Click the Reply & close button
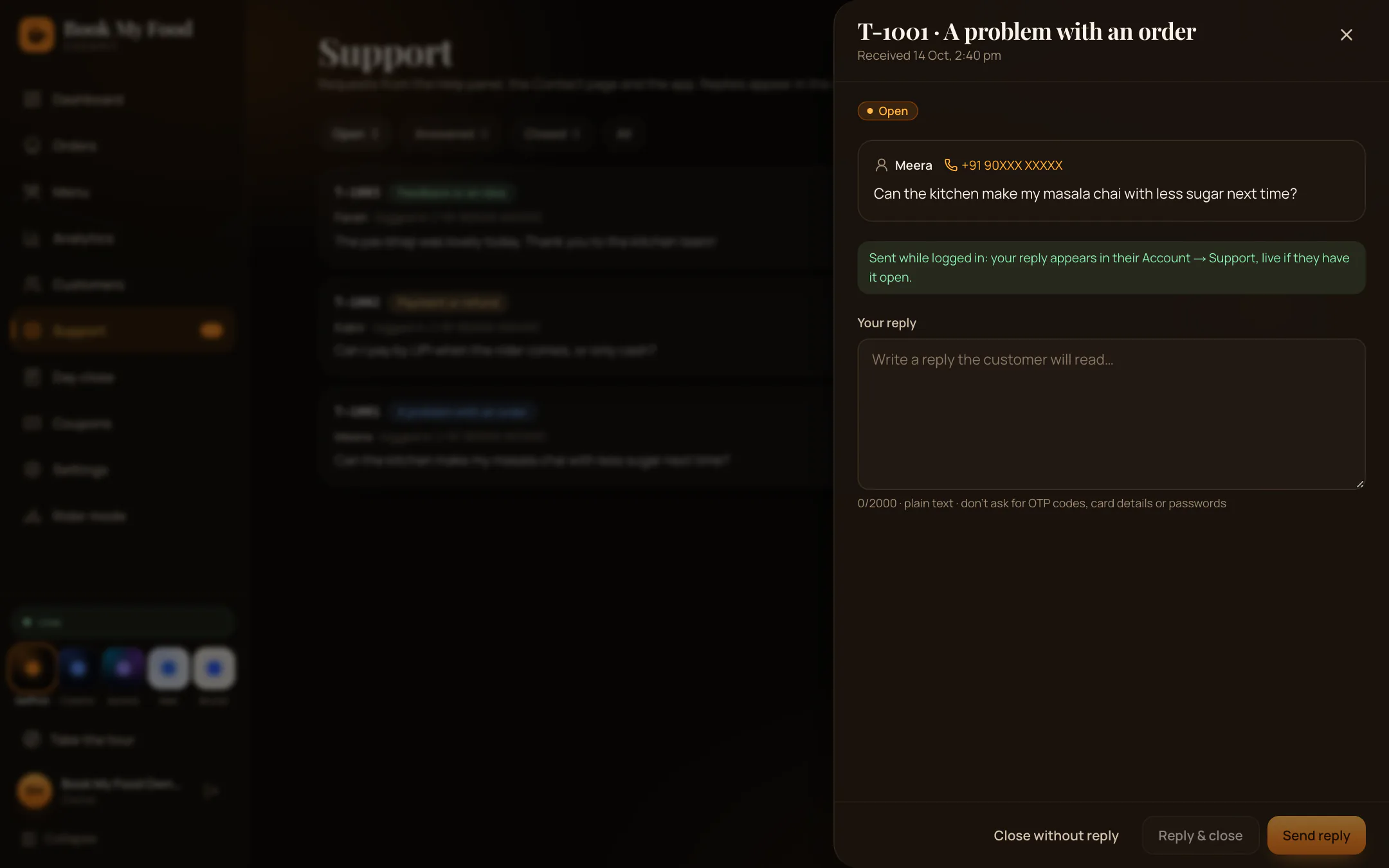This screenshot has height=868, width=1389. [x=1200, y=835]
